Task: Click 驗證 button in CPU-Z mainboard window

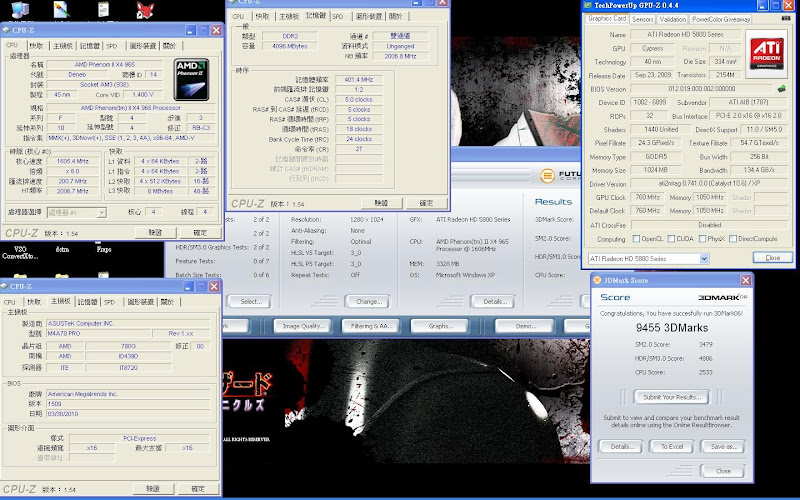Action: click(153, 489)
